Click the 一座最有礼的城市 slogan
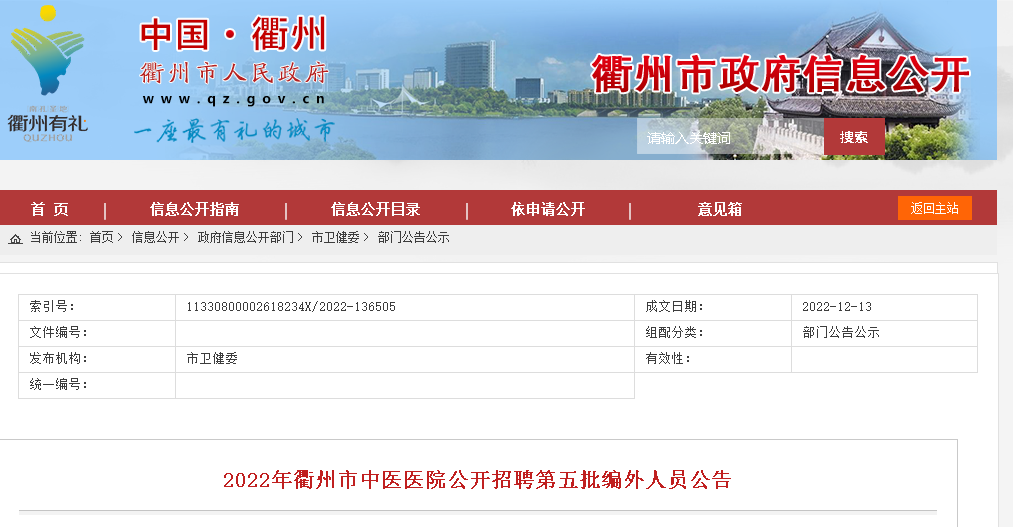Viewport: 1013px width, 527px height. tap(234, 131)
